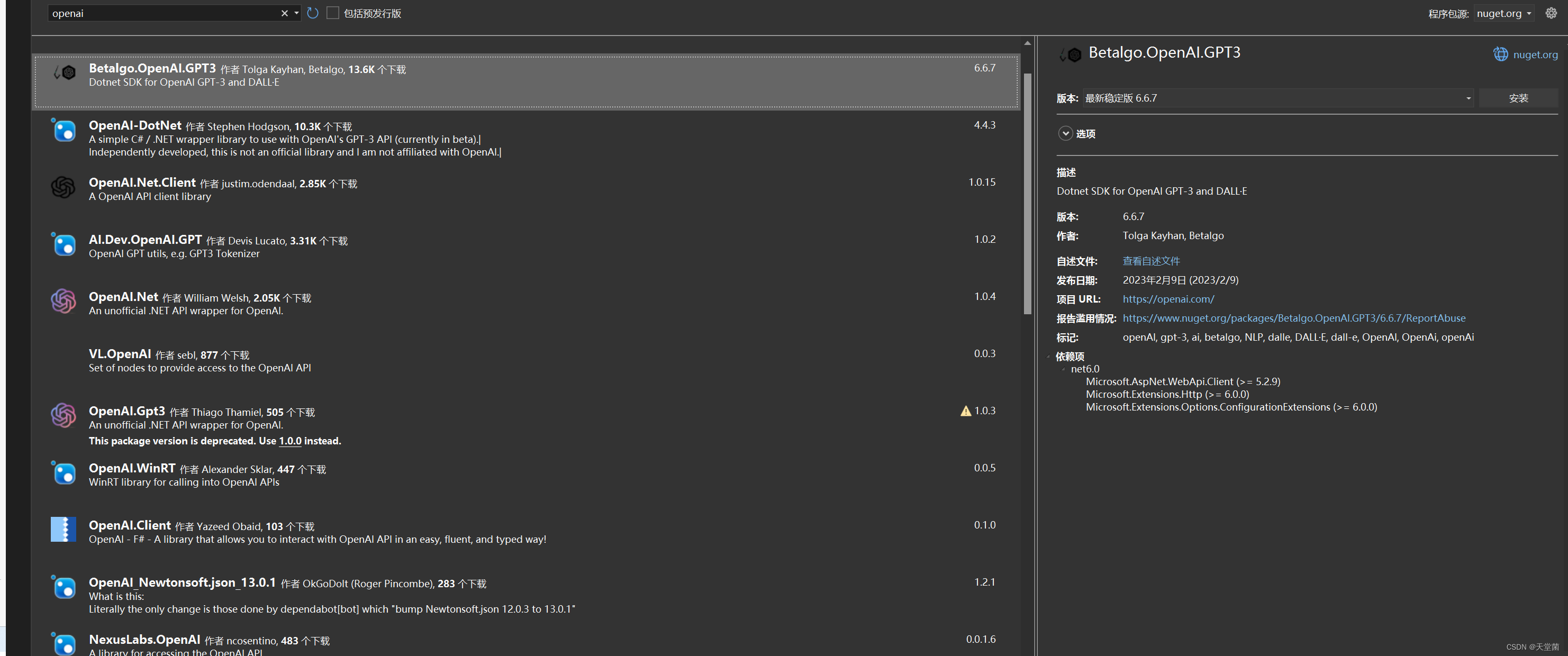Select OpenAI.Gpt3 package icon

64,416
